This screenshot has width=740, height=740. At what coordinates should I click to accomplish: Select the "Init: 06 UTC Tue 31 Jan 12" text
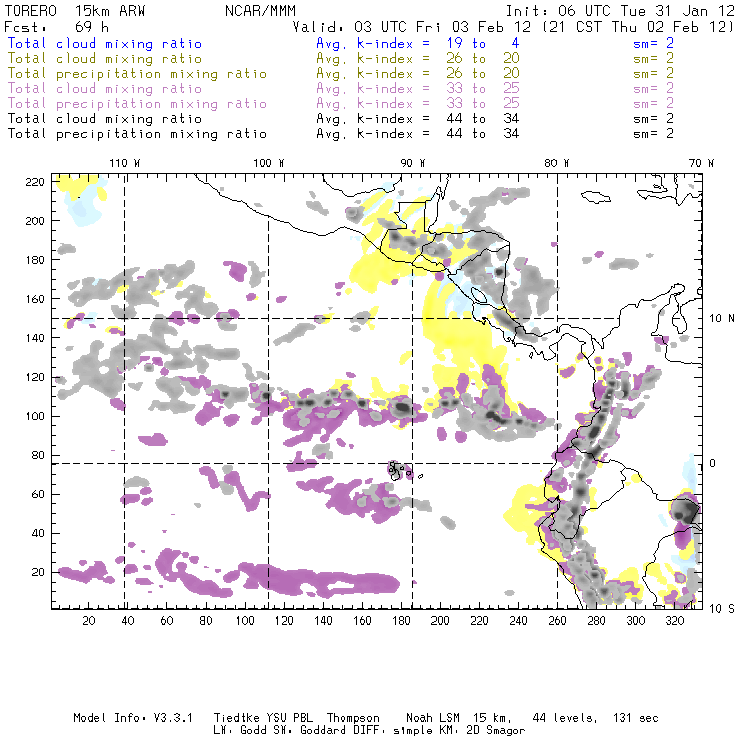pos(620,11)
